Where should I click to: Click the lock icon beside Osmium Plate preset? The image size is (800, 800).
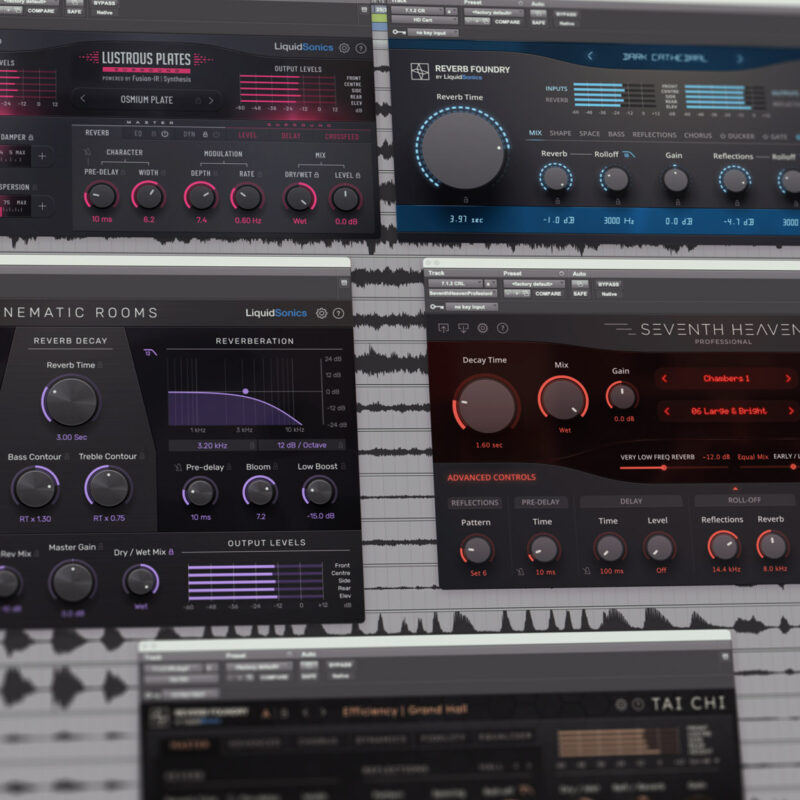pyautogui.click(x=198, y=101)
